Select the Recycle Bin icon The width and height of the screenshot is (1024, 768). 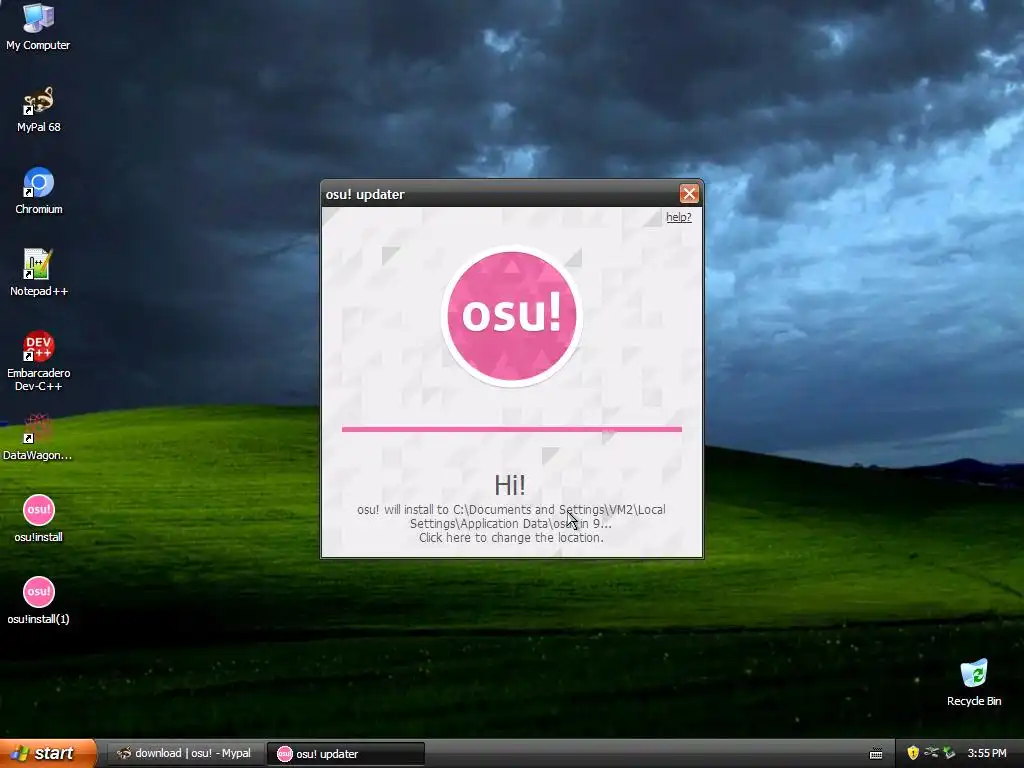pos(974,682)
